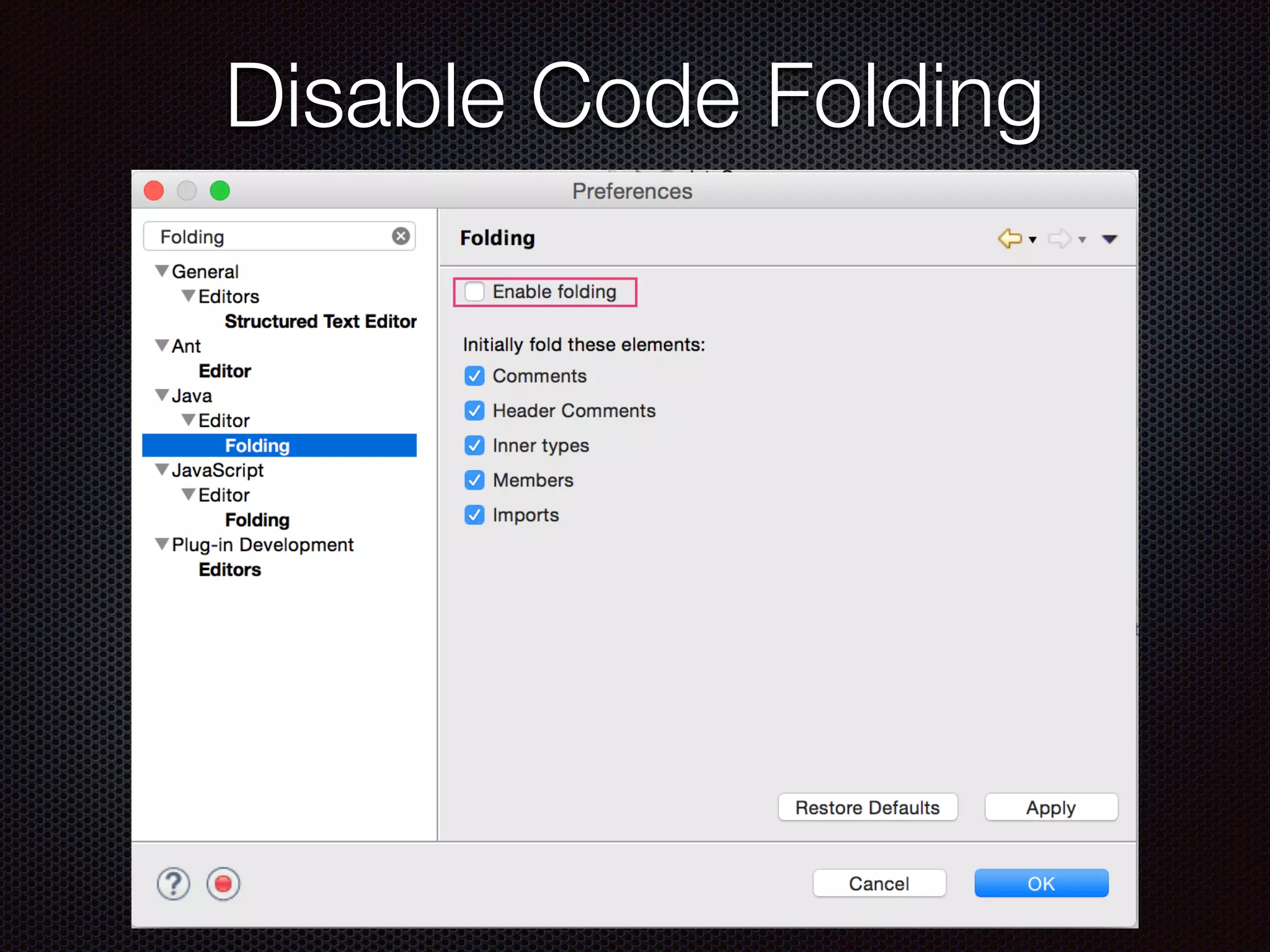Collapse the Plug-in Development node

[x=162, y=544]
